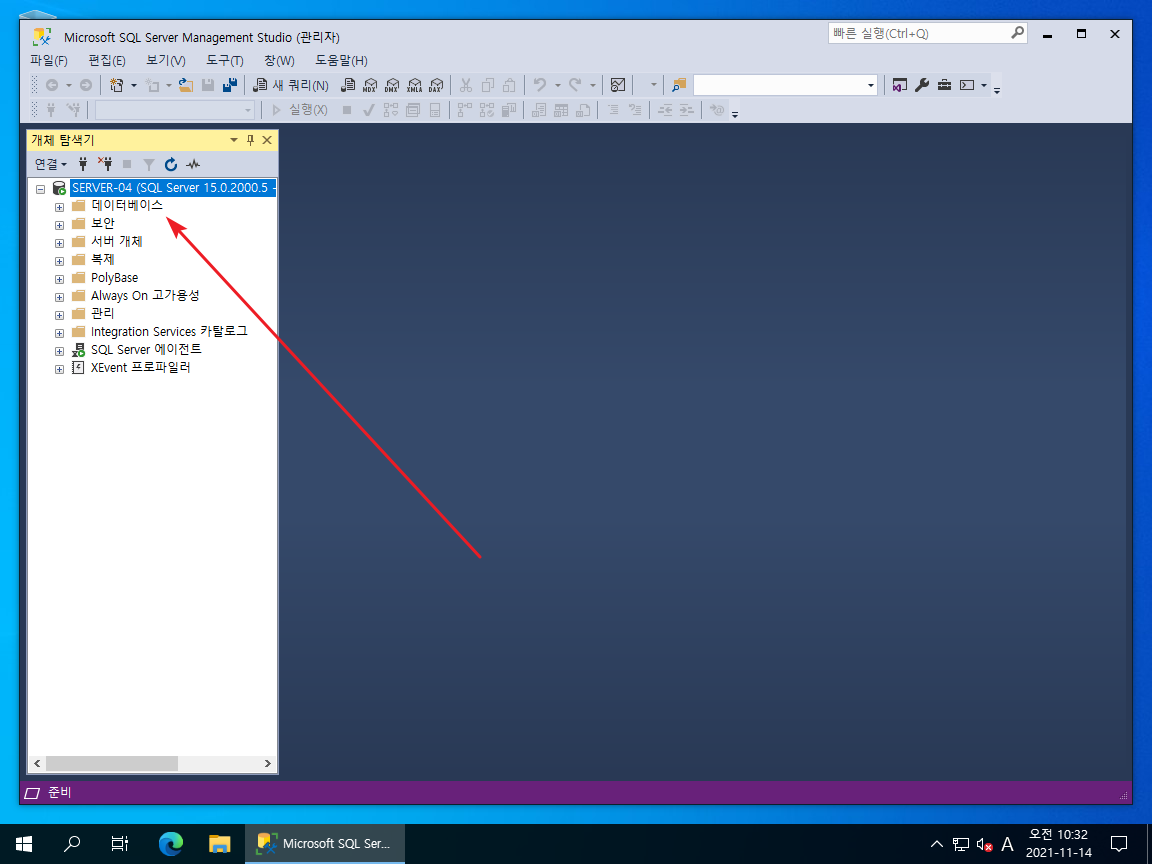This screenshot has width=1152, height=864.
Task: Select the SERVER-04 server tree item
Action: [x=173, y=188]
